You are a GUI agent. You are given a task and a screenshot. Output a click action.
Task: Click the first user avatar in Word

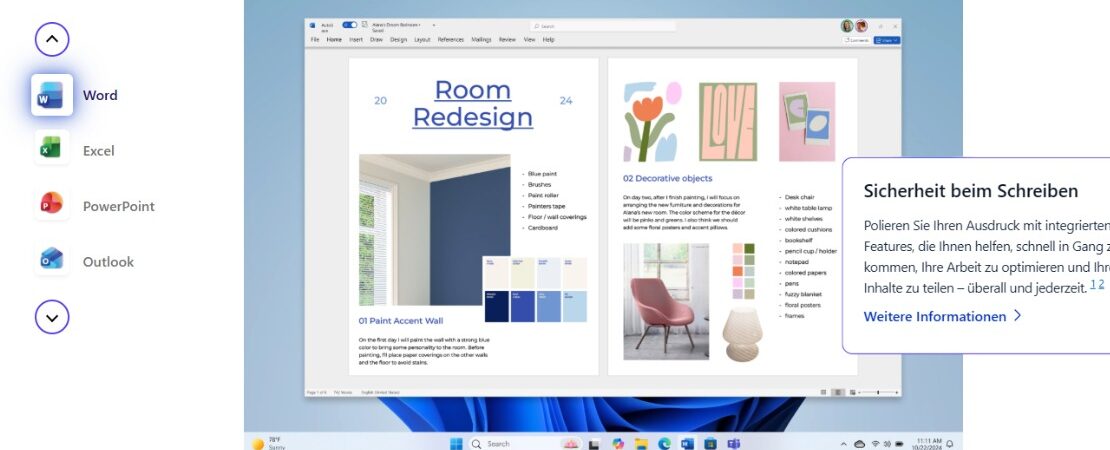pyautogui.click(x=847, y=26)
